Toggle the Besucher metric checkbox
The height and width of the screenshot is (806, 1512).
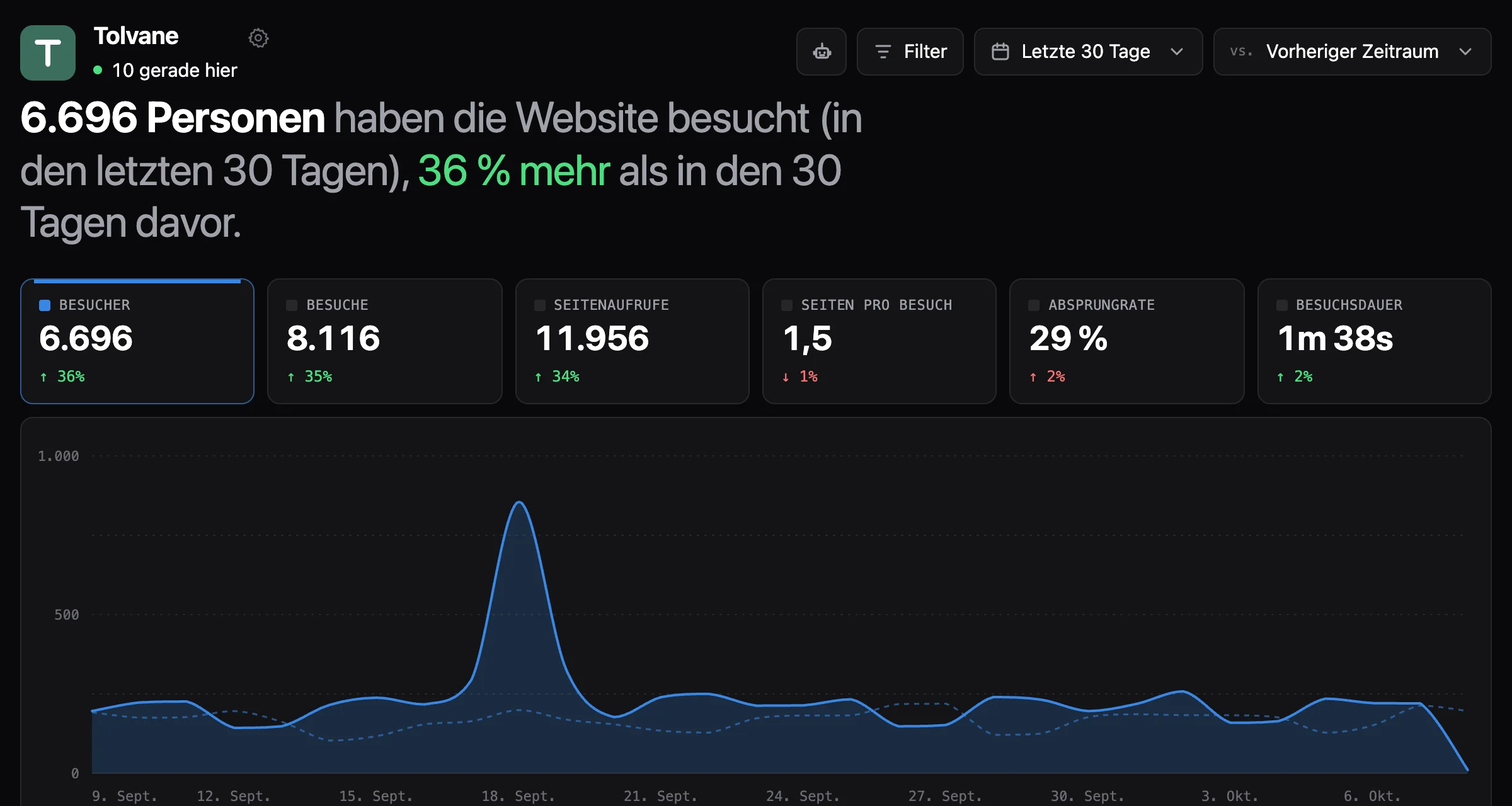pyautogui.click(x=45, y=305)
